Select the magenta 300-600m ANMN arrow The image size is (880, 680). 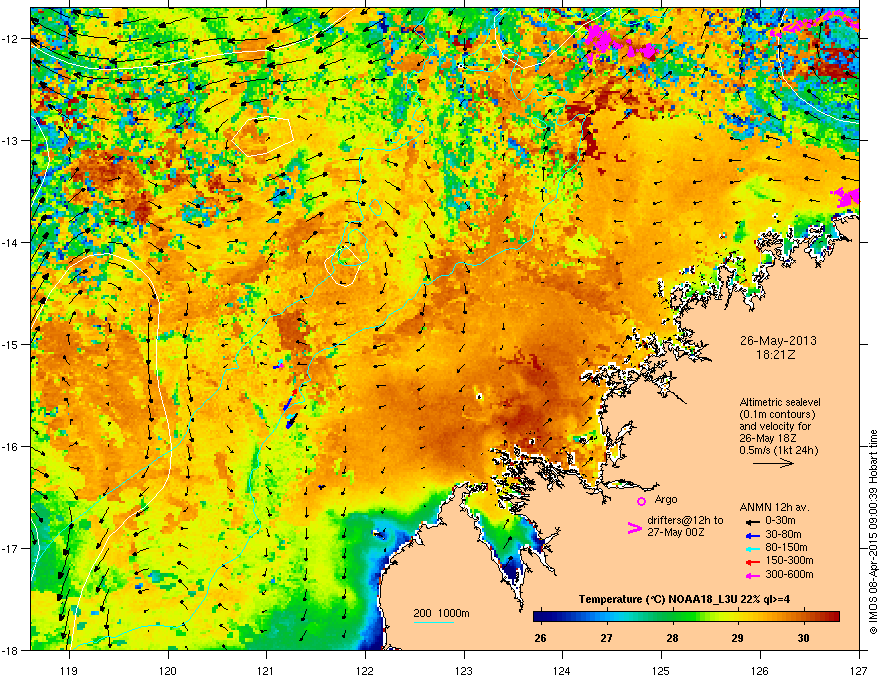pos(753,575)
